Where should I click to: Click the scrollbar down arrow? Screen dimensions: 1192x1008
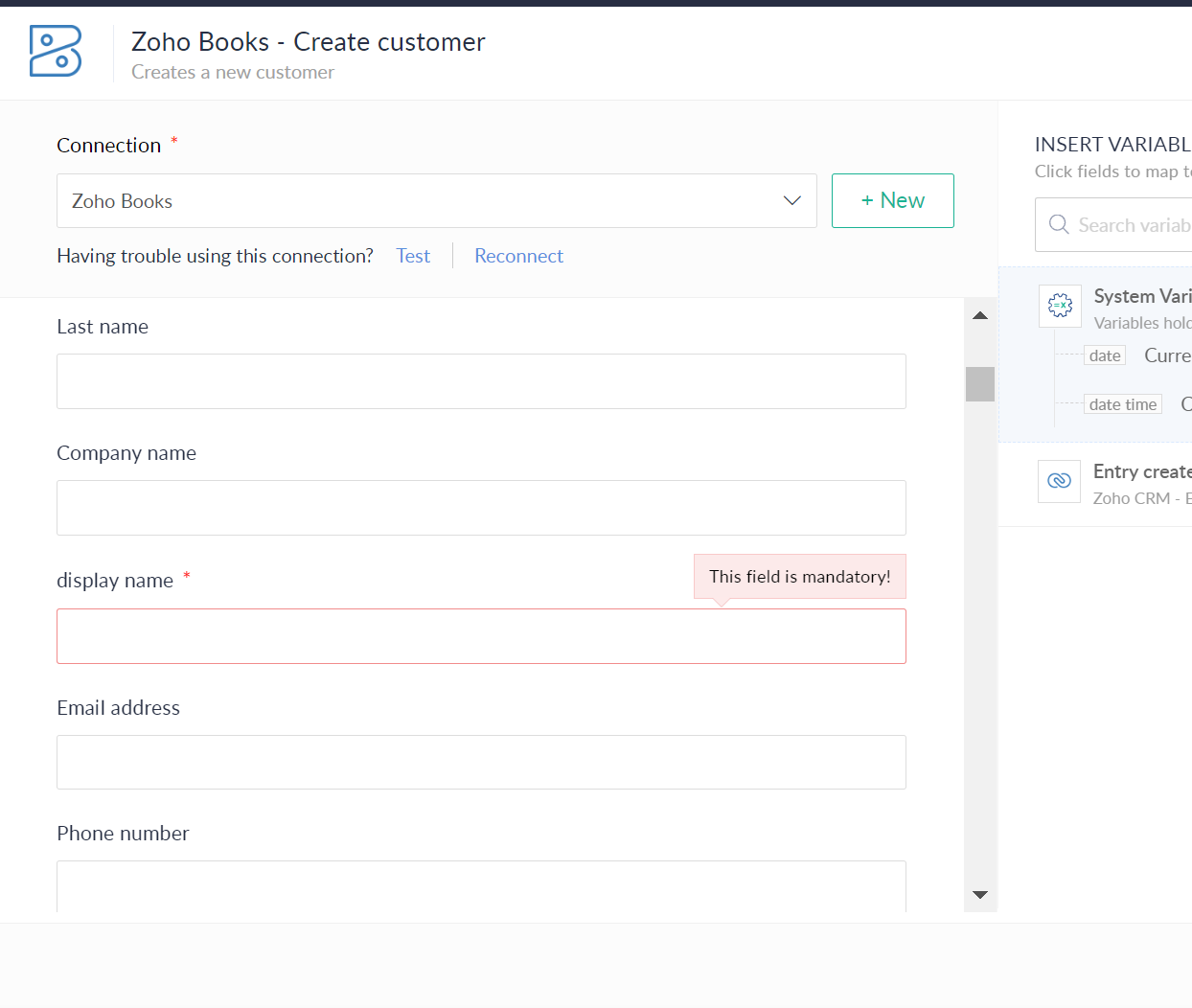pyautogui.click(x=979, y=895)
